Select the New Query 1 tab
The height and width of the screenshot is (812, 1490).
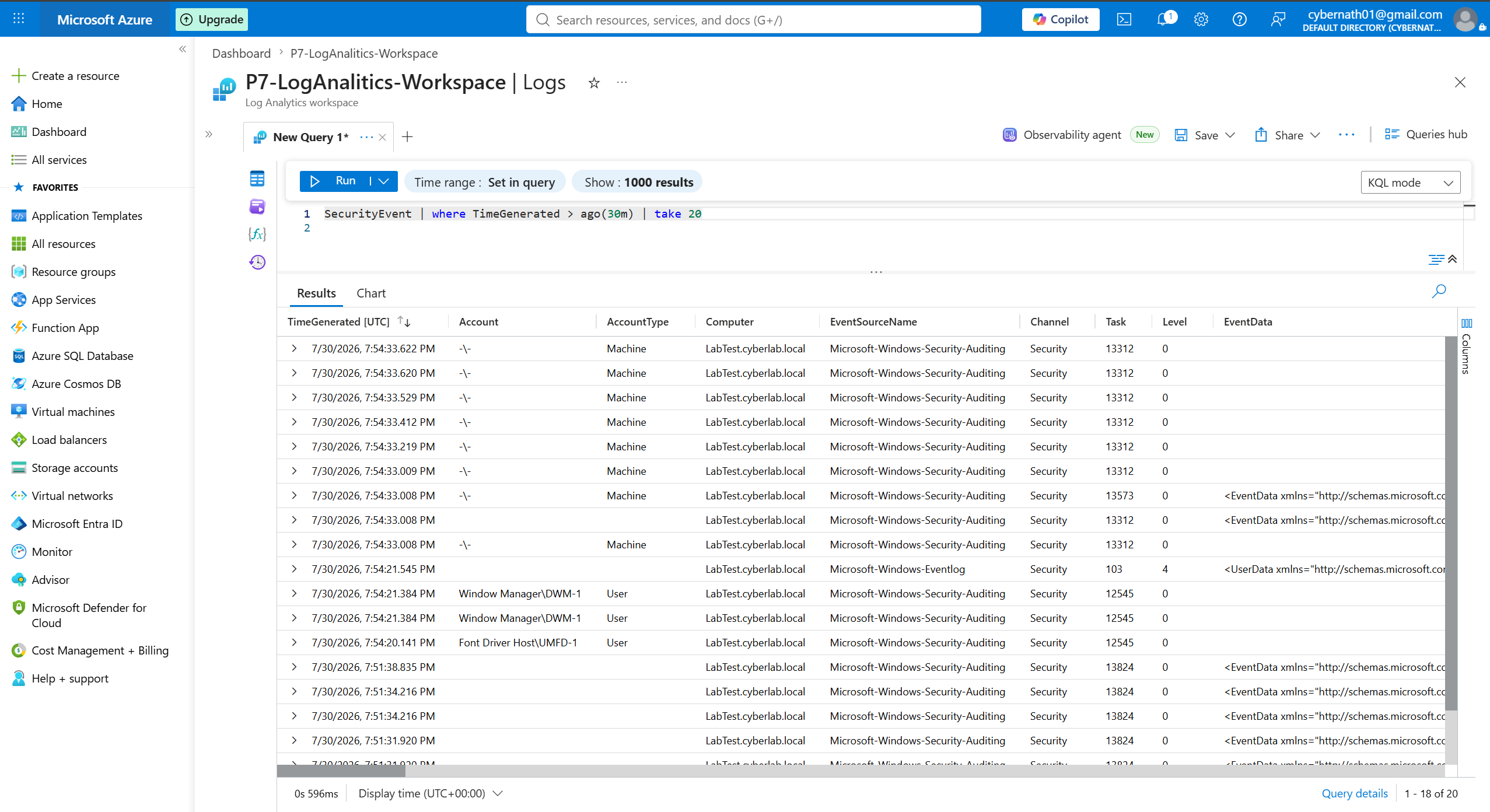(x=310, y=137)
